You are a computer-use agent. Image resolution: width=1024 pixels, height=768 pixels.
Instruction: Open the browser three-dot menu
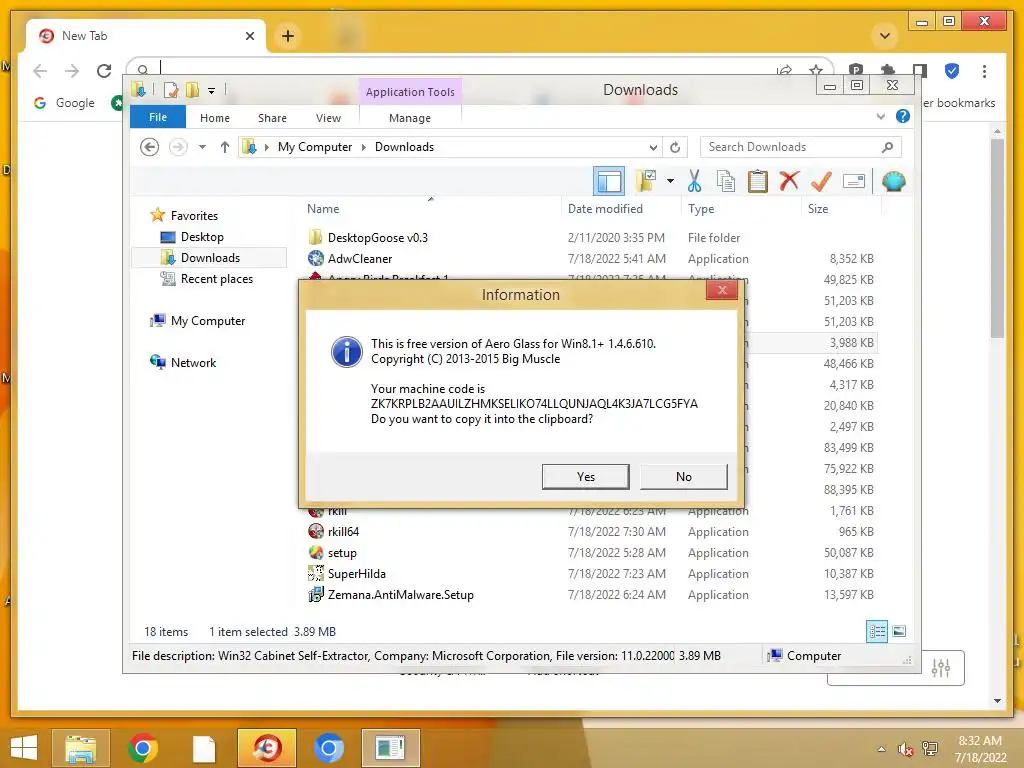tap(984, 71)
